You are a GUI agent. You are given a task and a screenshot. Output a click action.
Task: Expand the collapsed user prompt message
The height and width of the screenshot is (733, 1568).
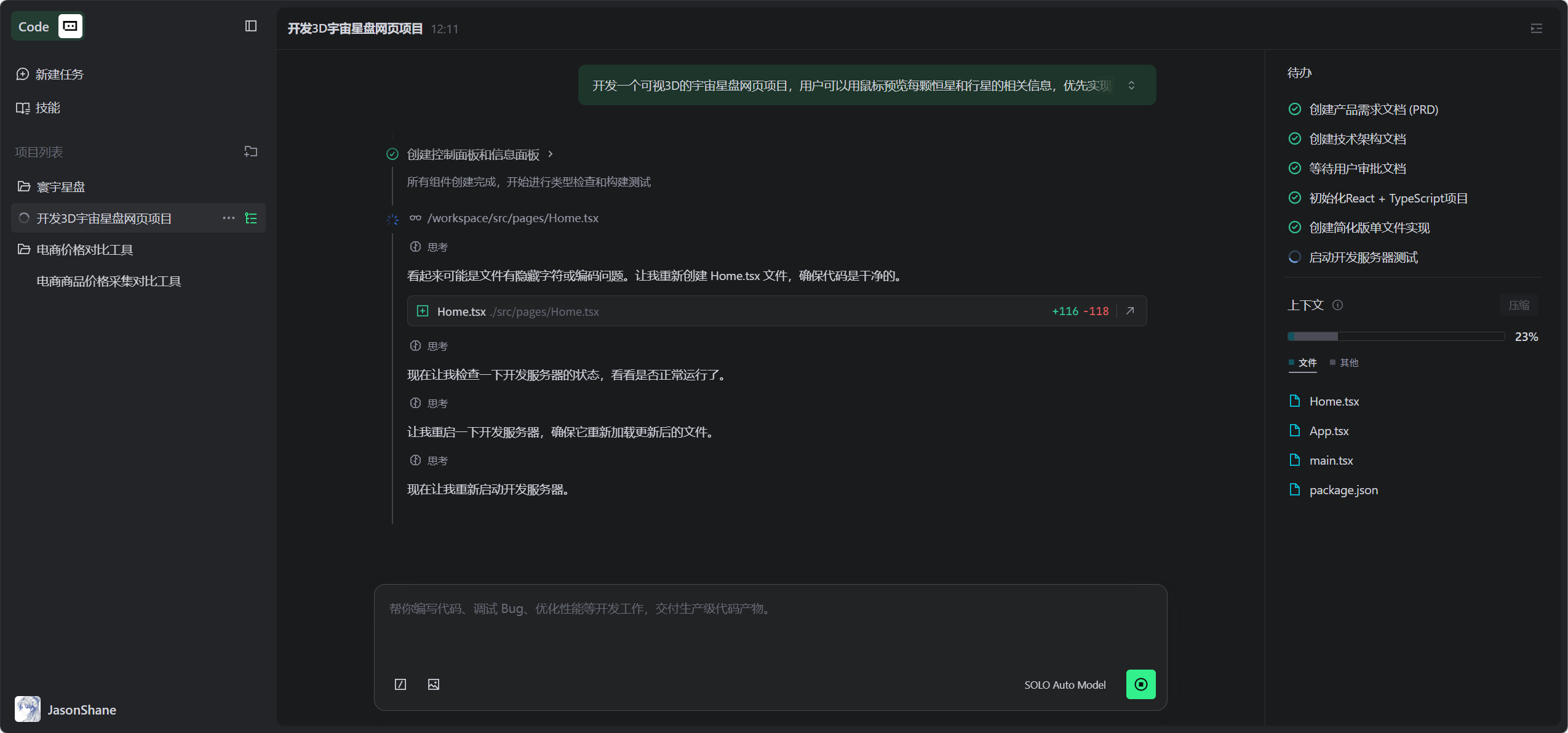coord(1131,85)
